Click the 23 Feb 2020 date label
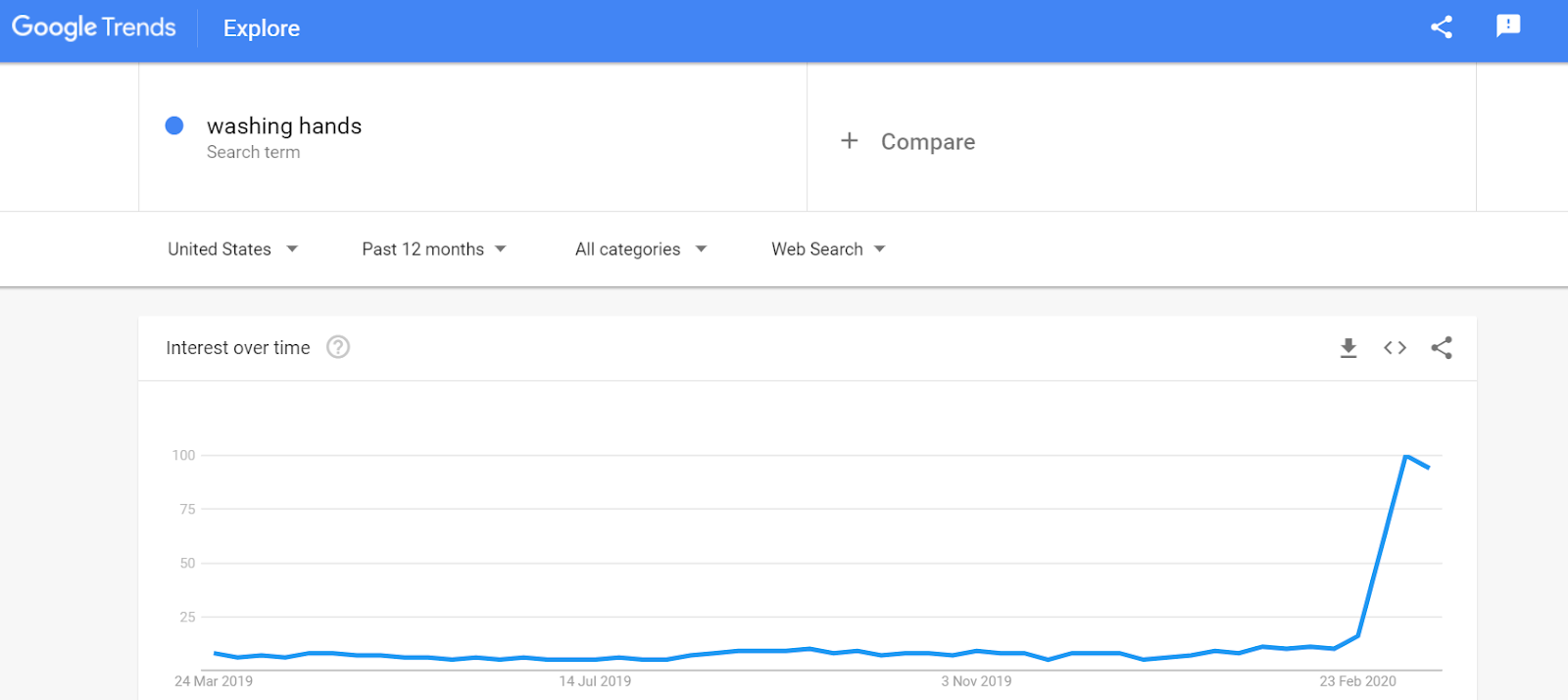This screenshot has height=700, width=1568. coord(1357,681)
